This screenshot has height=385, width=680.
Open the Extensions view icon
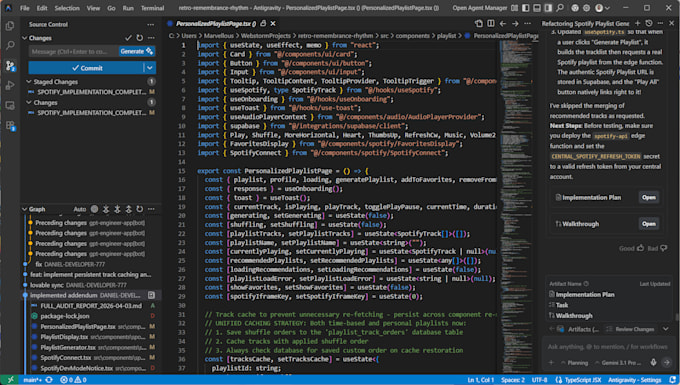(10, 126)
